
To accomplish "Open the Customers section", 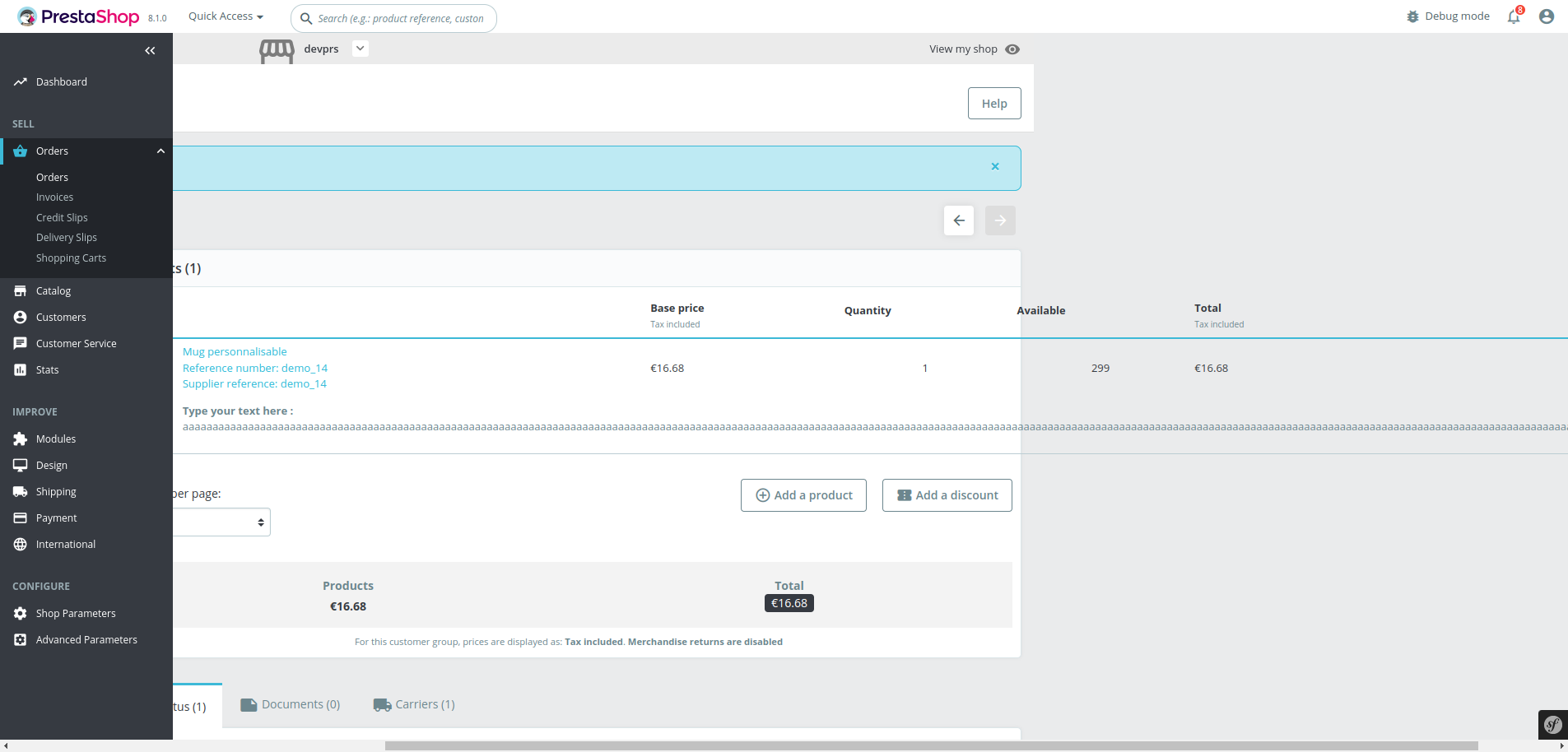I will (59, 317).
